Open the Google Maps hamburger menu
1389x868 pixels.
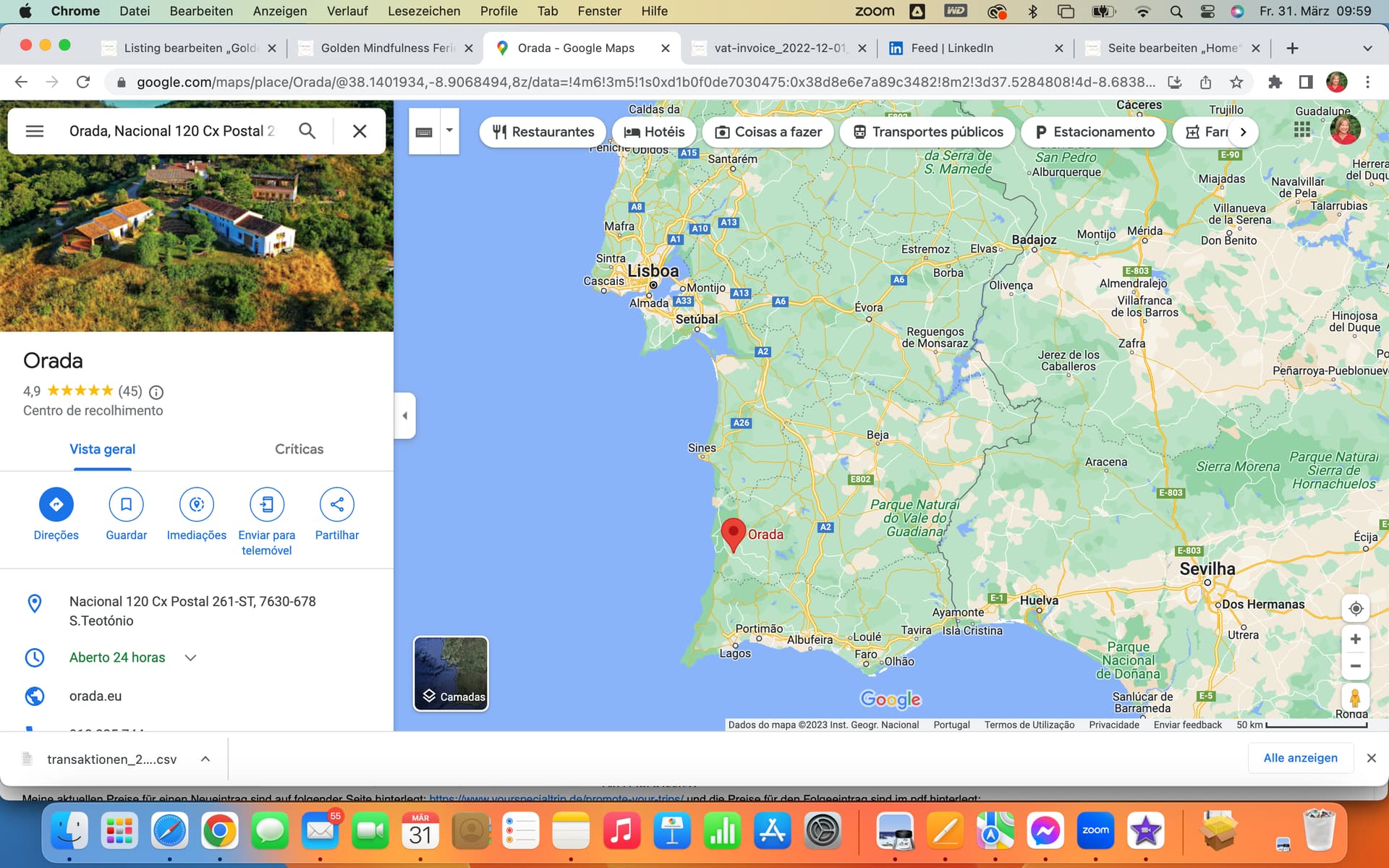coord(35,131)
